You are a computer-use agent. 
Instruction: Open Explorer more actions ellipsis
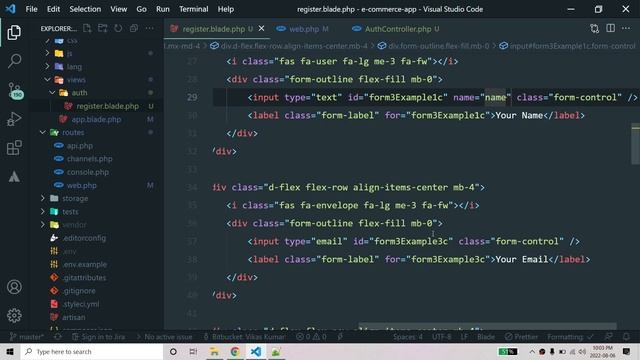click(149, 28)
